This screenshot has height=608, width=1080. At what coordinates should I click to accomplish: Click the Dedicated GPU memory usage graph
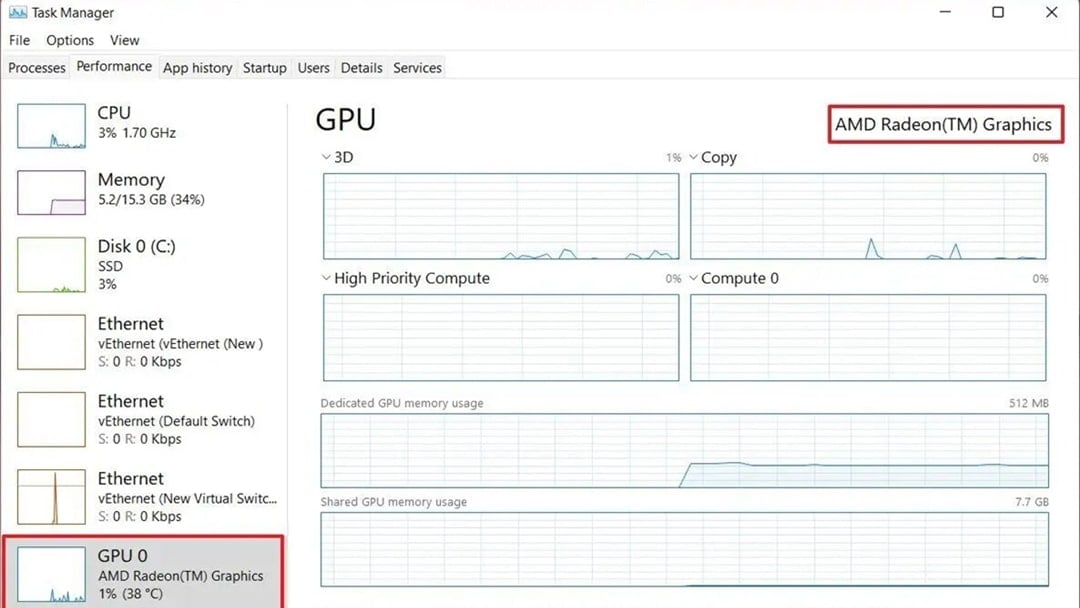coord(684,451)
